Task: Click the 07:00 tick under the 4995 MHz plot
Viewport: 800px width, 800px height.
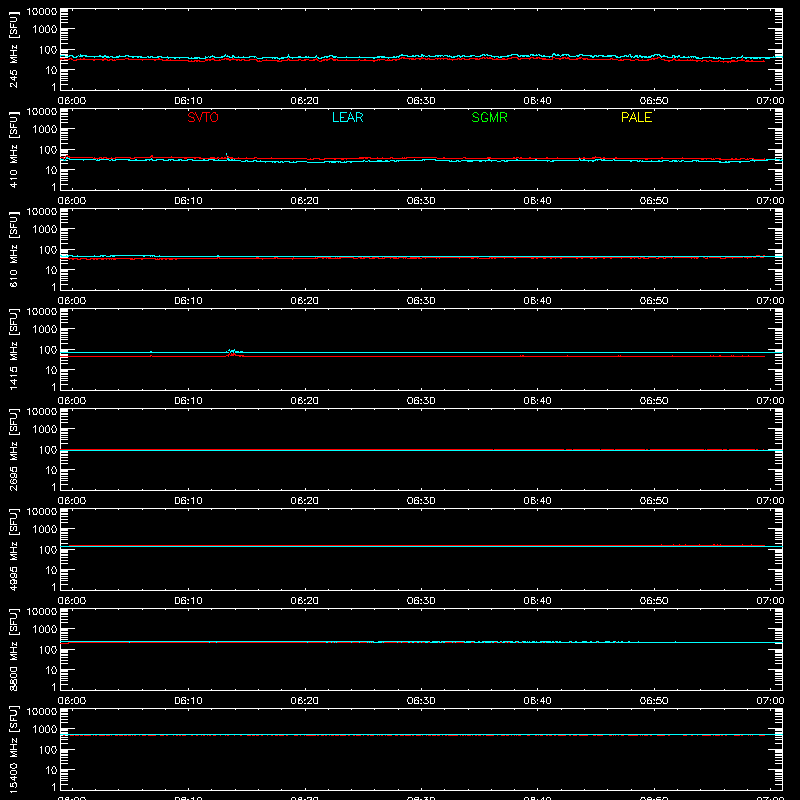Action: click(770, 601)
